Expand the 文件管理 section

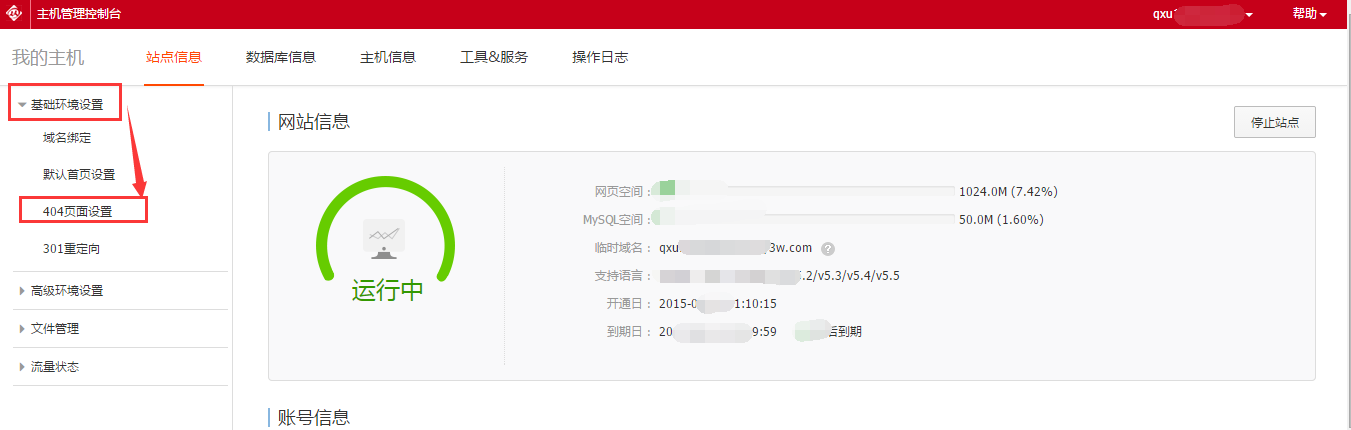point(54,329)
